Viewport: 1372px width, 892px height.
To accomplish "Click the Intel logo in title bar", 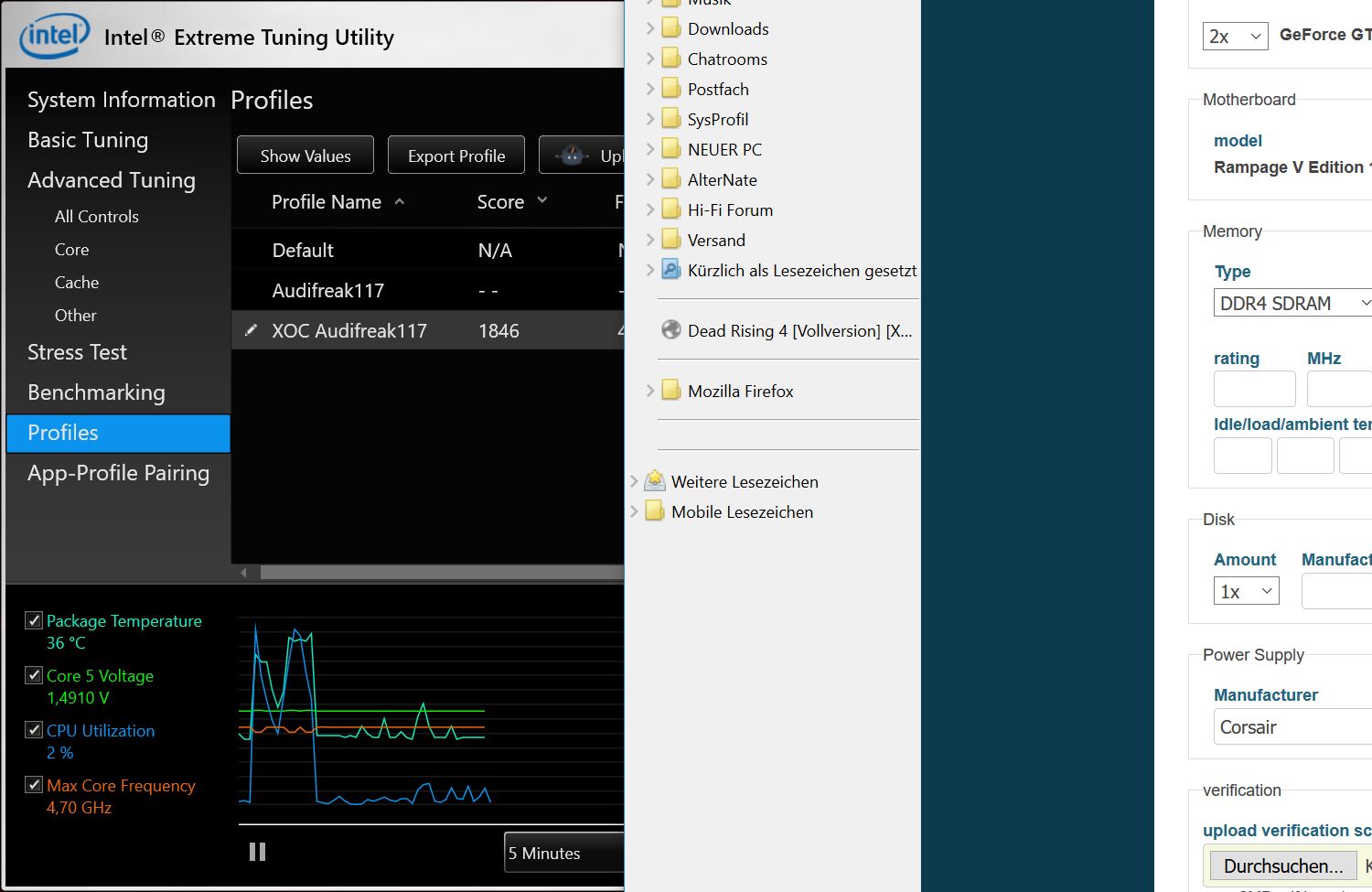I will [x=55, y=35].
